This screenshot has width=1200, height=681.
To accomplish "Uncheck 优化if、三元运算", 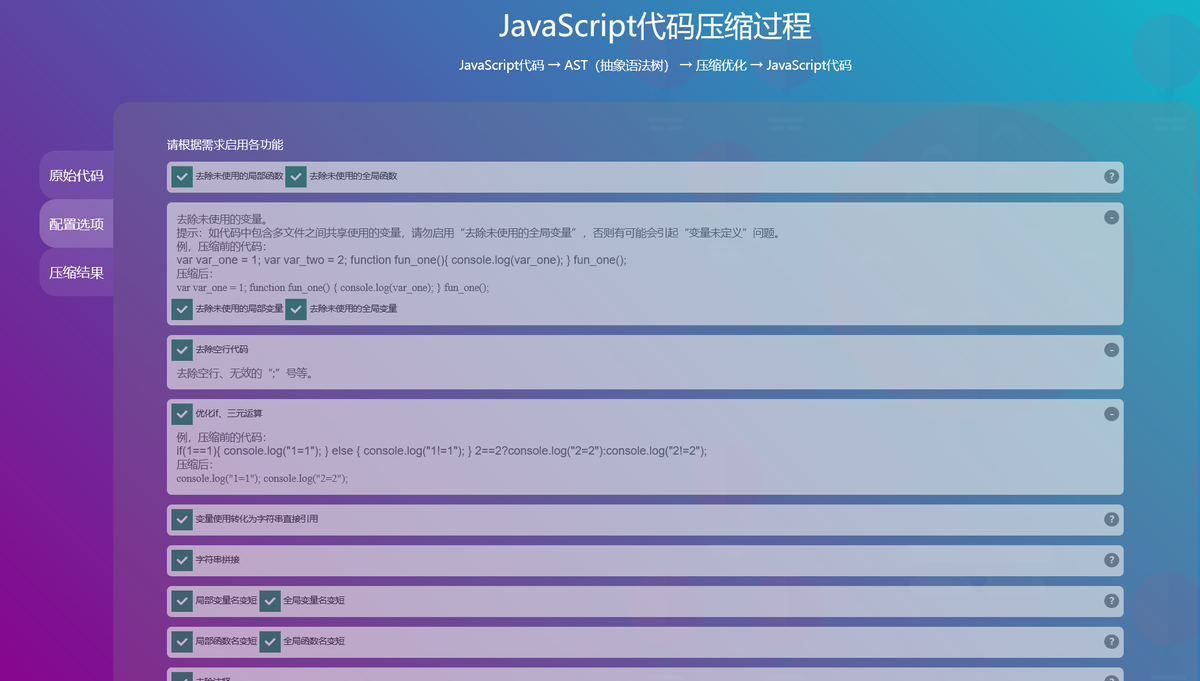I will pyautogui.click(x=182, y=413).
